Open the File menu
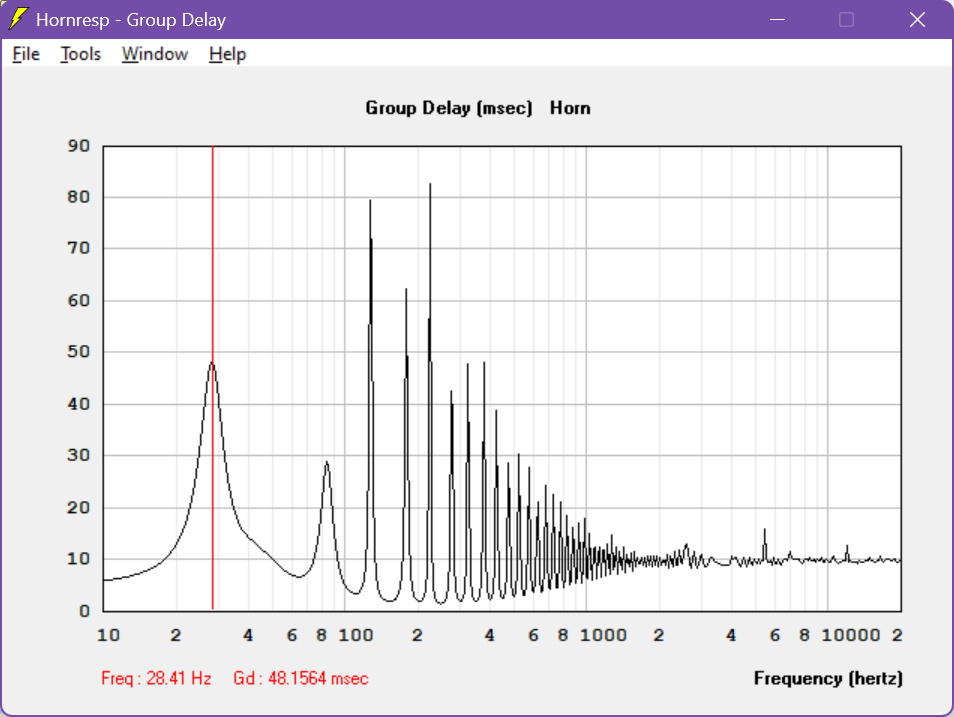Screen dimensions: 954x717 (26, 54)
